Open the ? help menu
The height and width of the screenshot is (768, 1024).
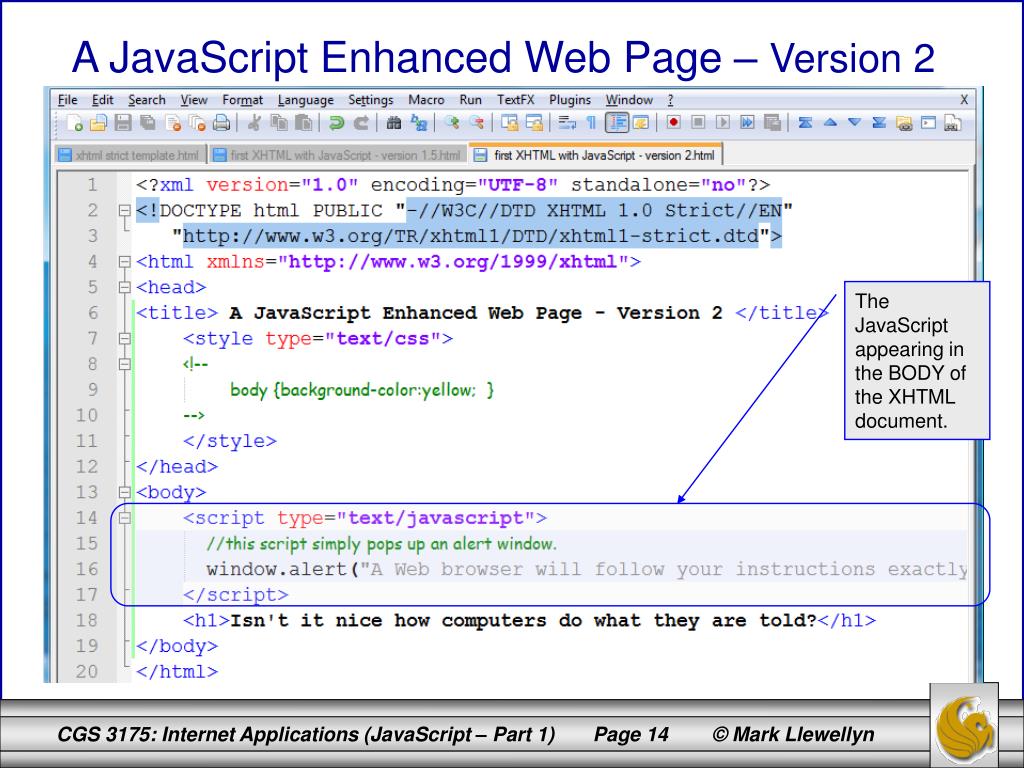[670, 100]
